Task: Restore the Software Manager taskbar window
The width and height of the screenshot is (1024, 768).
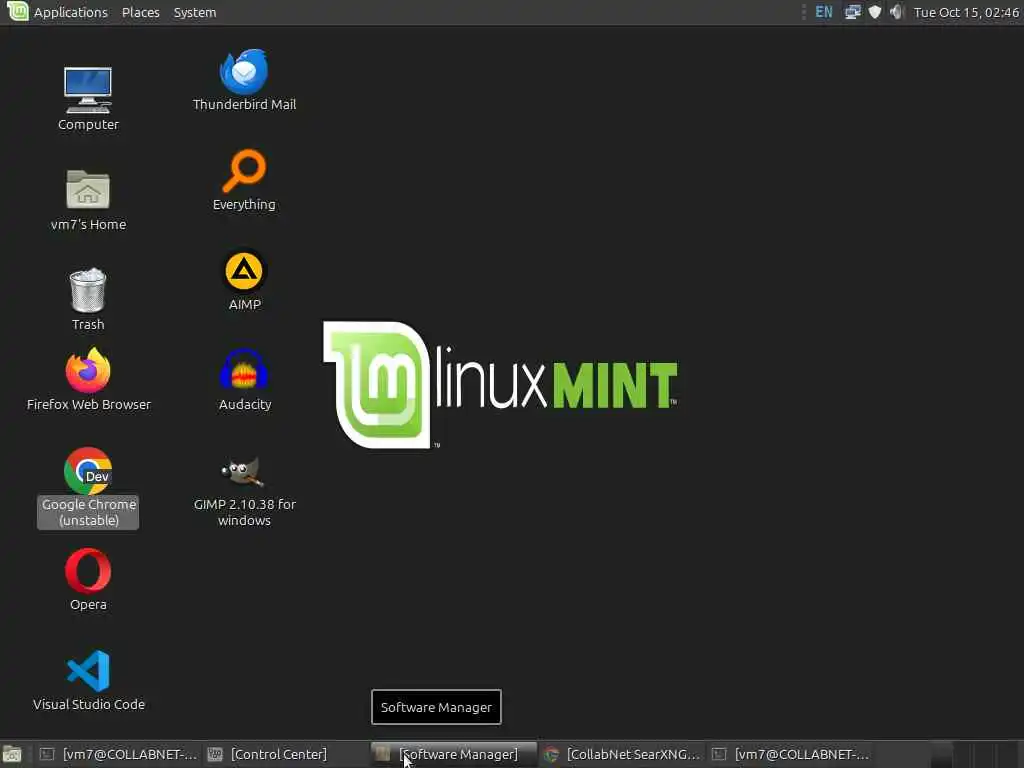Action: tap(454, 754)
